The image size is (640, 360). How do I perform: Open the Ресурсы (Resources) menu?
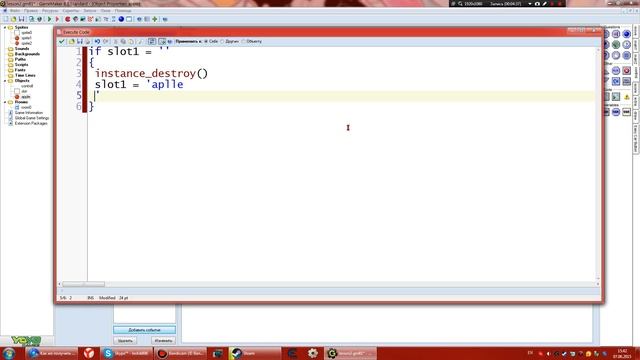coord(50,11)
